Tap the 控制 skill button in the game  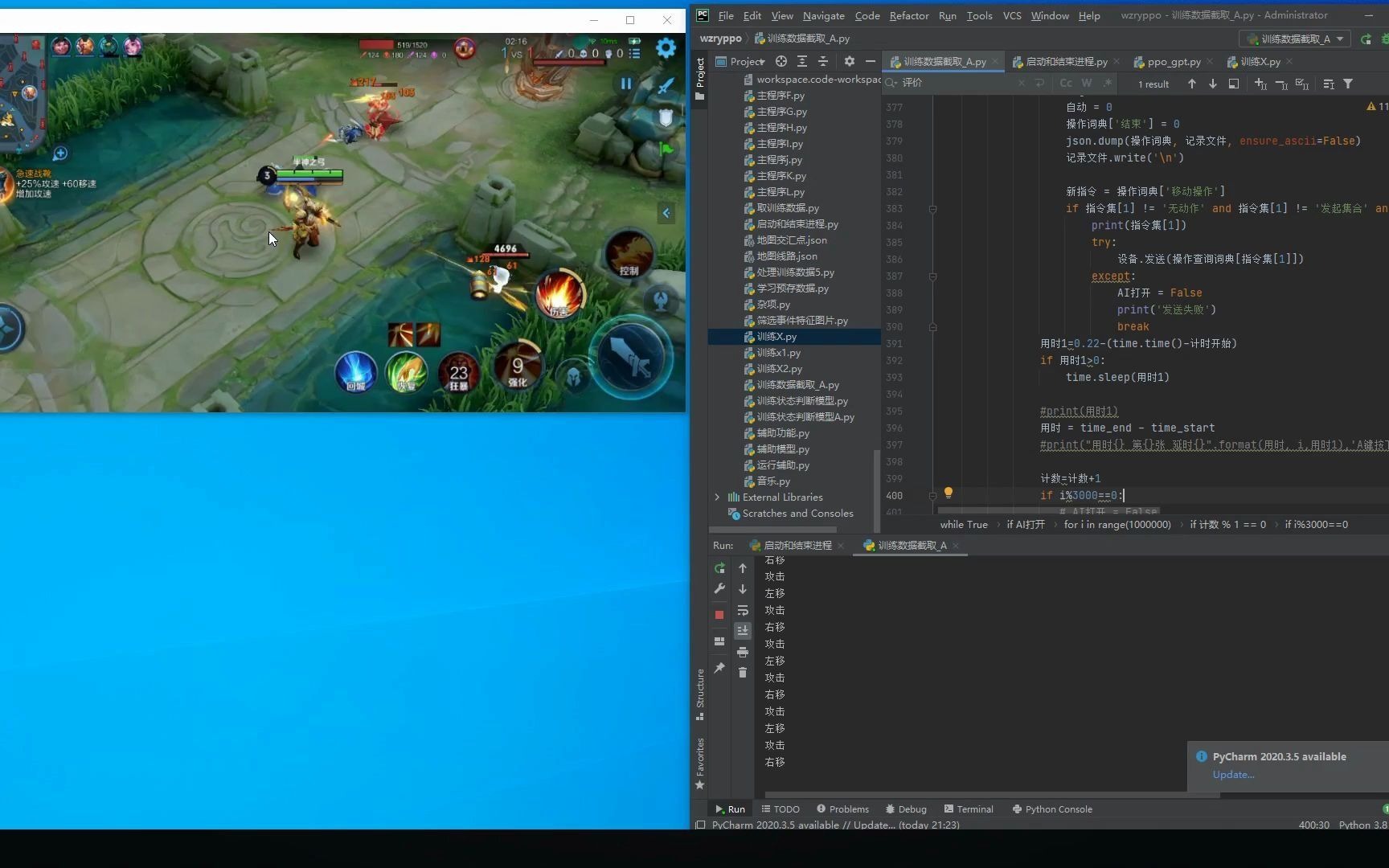pyautogui.click(x=629, y=254)
